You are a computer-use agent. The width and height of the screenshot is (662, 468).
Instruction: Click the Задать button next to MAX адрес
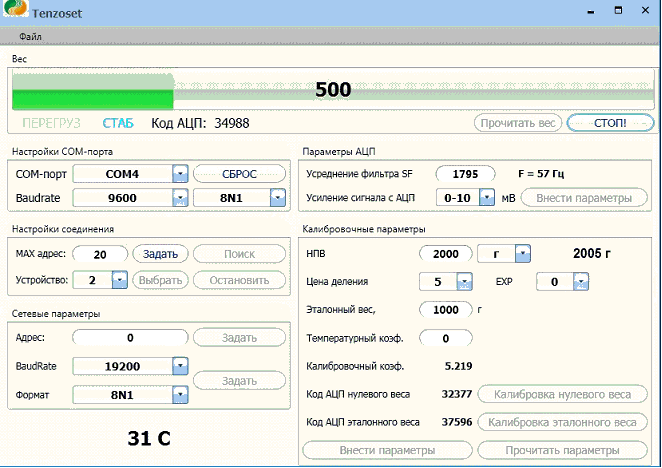[161, 254]
